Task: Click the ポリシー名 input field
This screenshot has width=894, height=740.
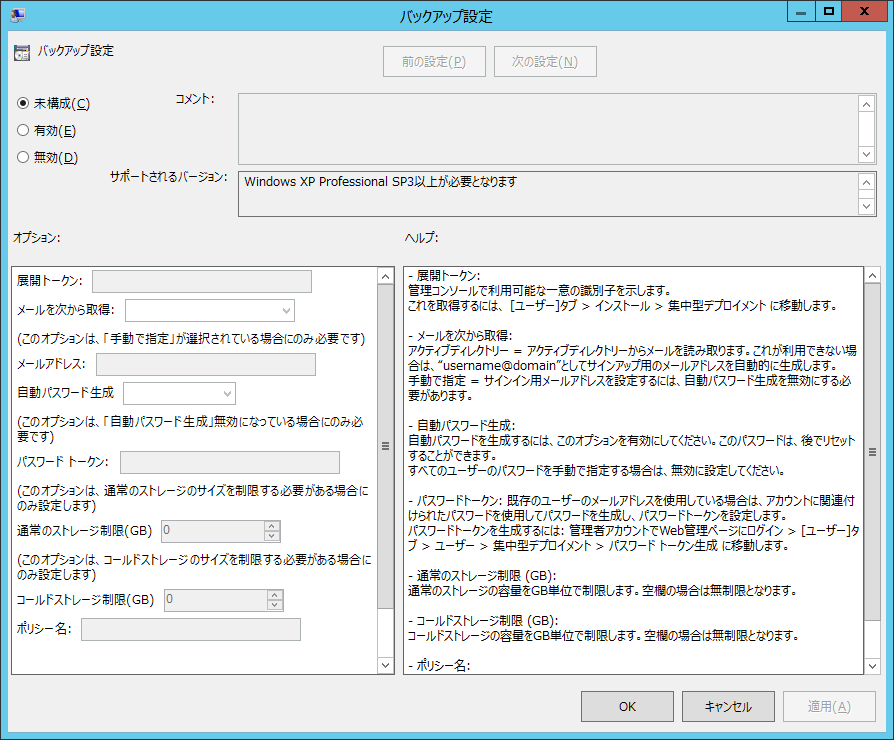Action: click(x=191, y=629)
